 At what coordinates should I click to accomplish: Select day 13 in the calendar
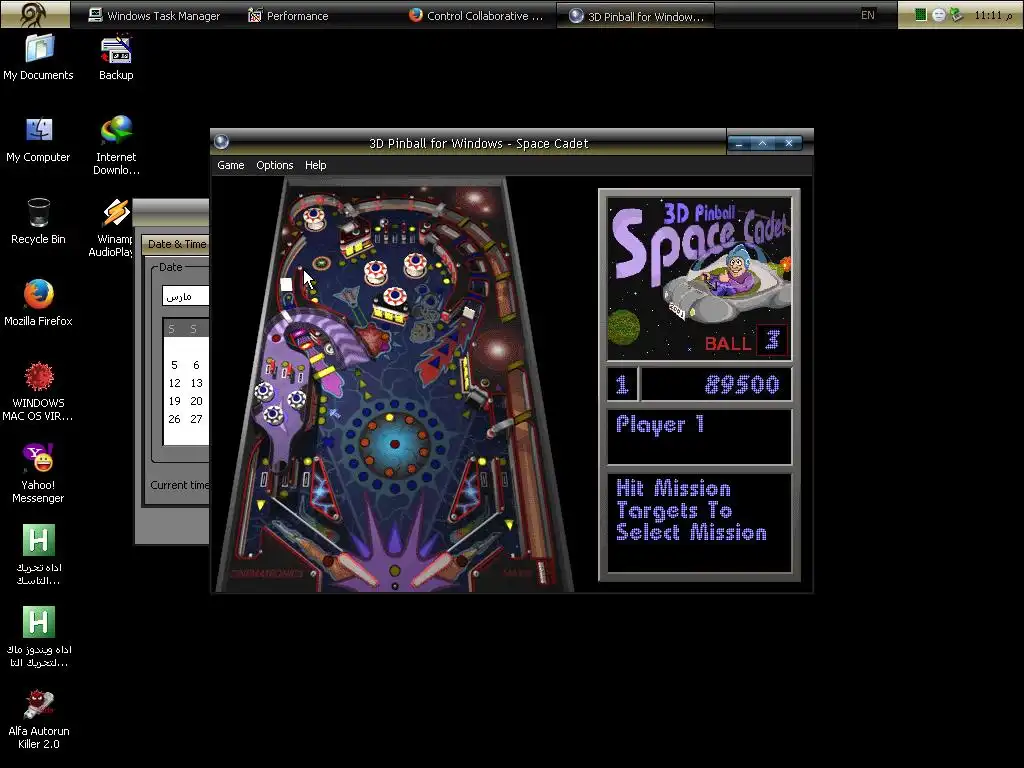click(196, 383)
